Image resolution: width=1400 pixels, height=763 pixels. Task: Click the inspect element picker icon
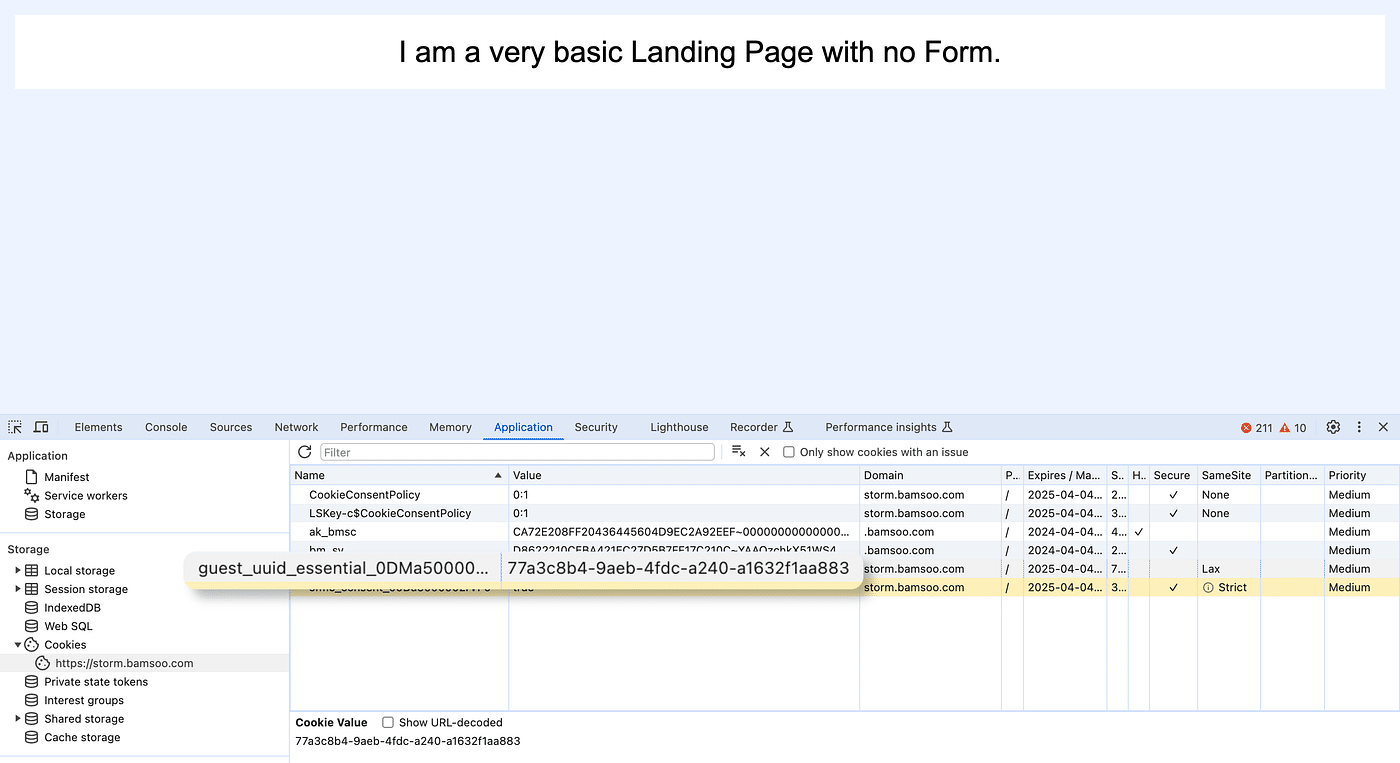coord(15,427)
